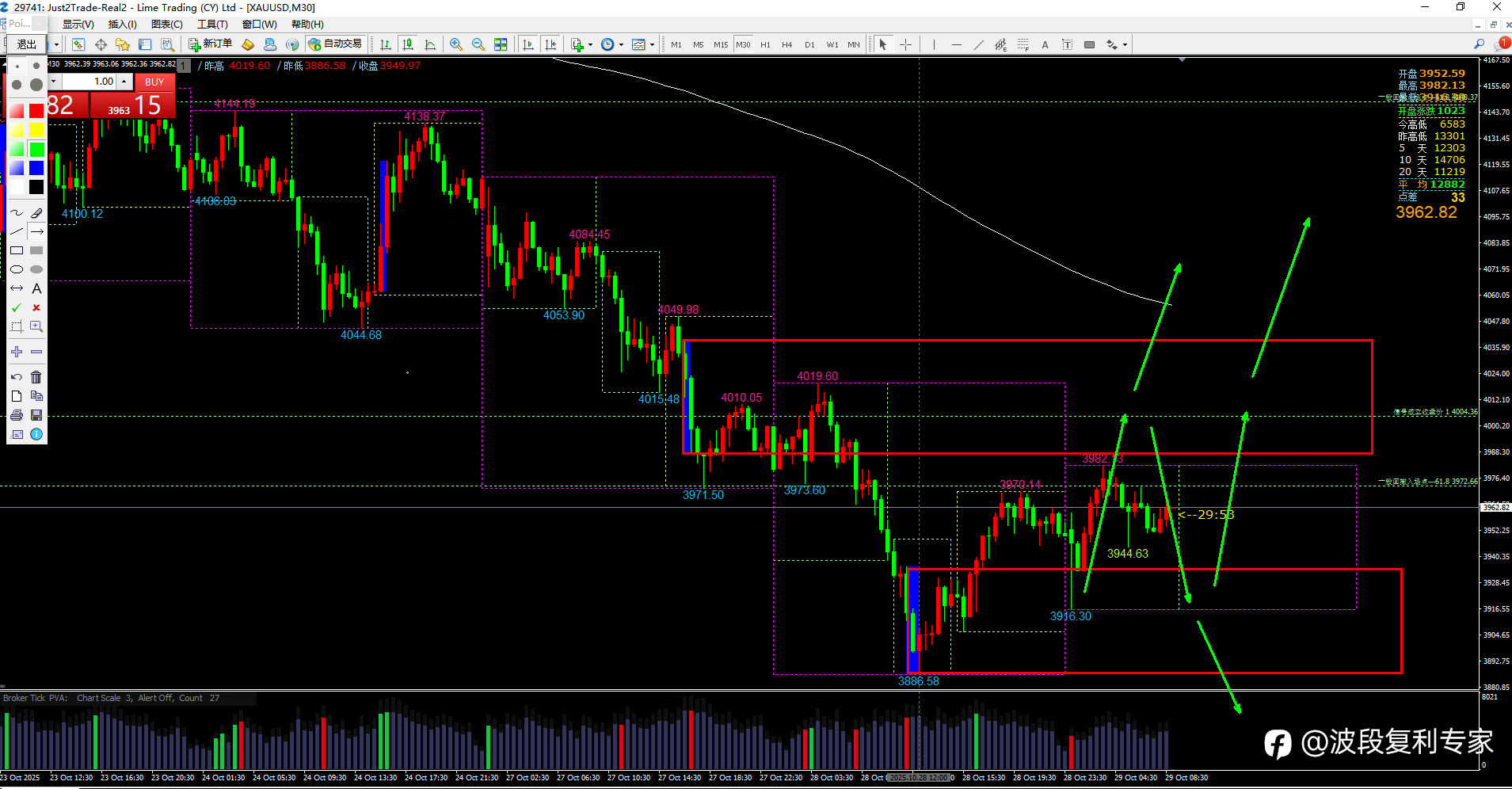This screenshot has height=789, width=1512.
Task: Increase lot size with the up stepper
Action: [x=124, y=82]
